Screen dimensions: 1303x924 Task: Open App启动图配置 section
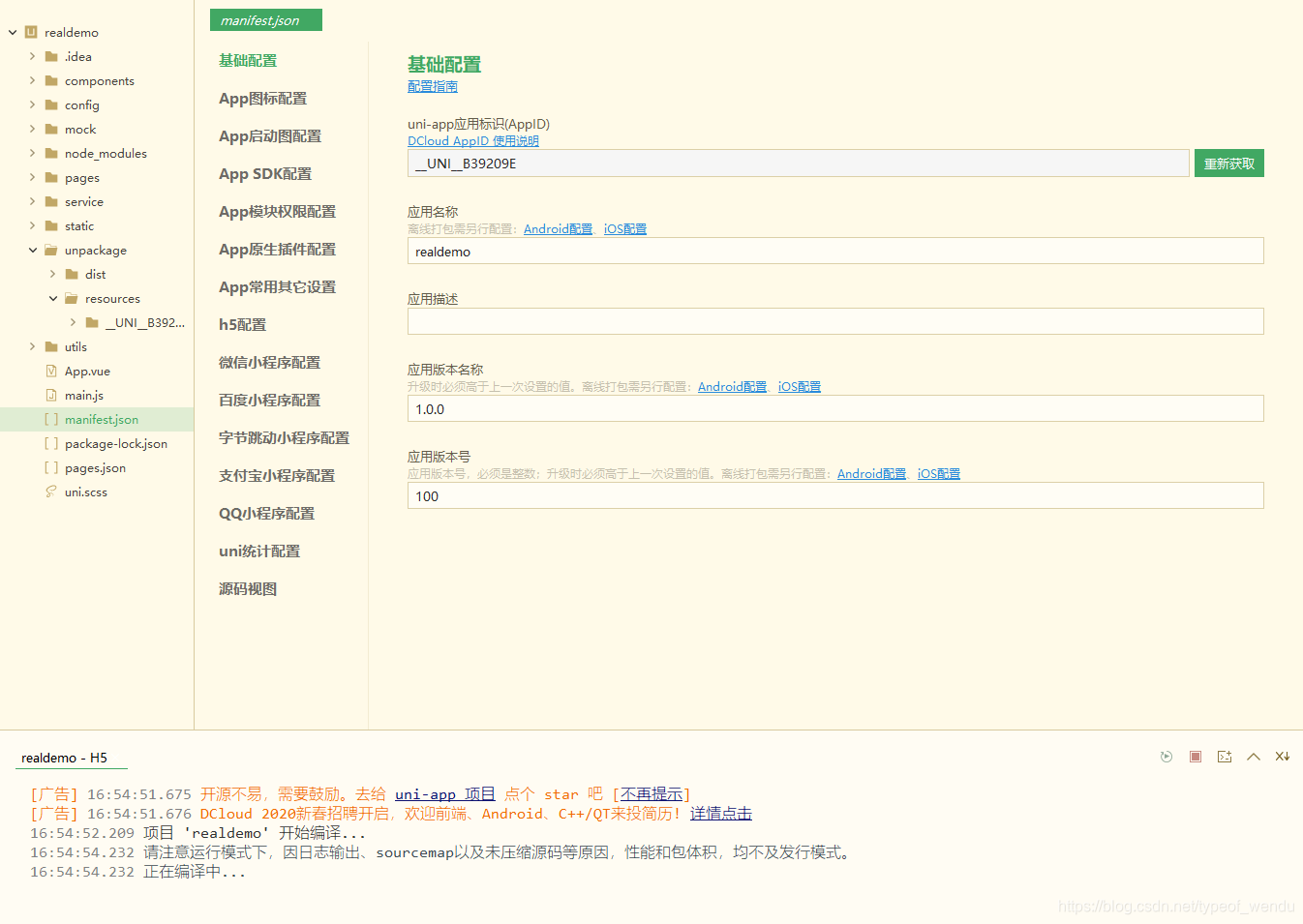pyautogui.click(x=270, y=135)
